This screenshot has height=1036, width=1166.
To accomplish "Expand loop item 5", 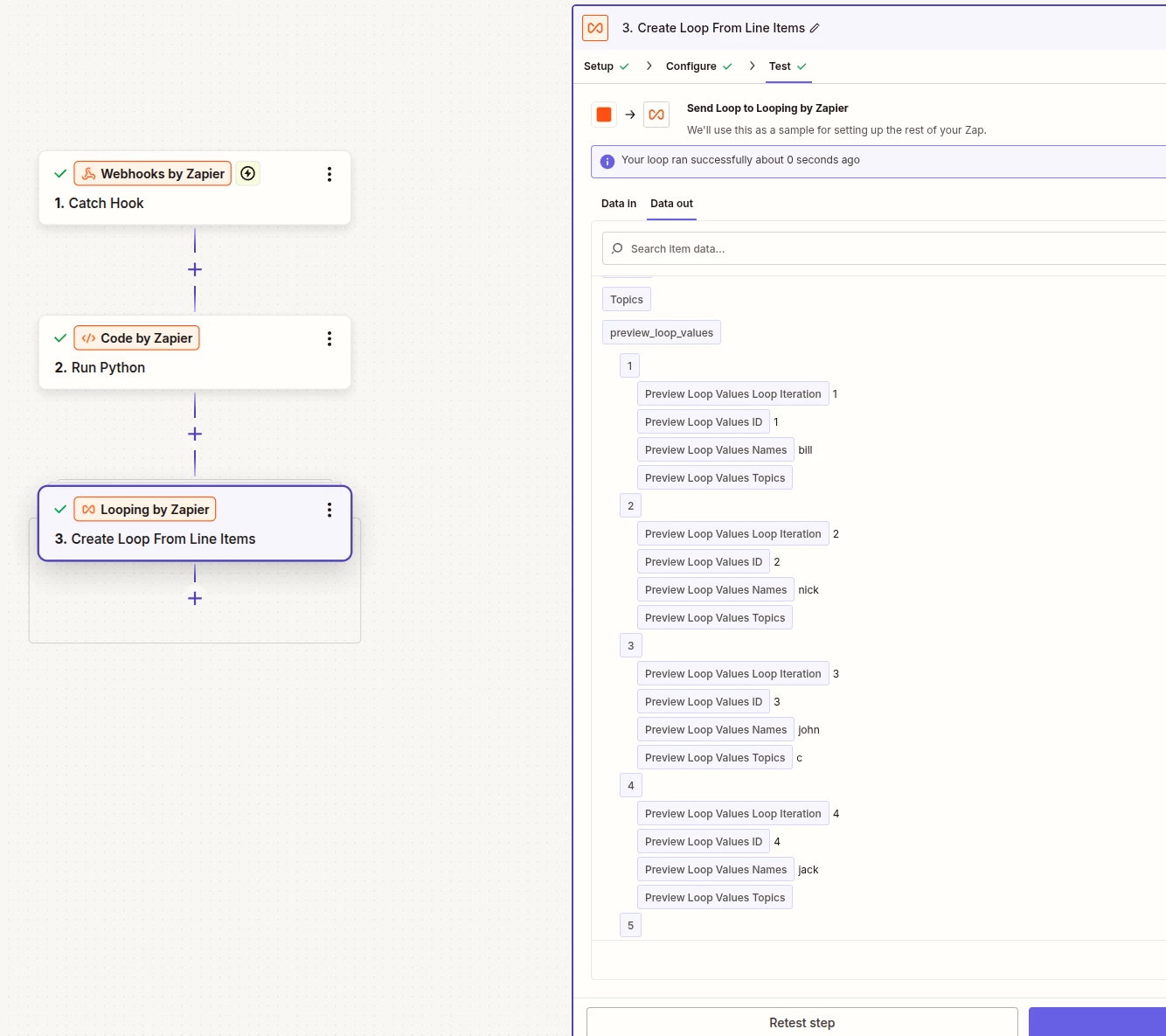I will tap(630, 926).
